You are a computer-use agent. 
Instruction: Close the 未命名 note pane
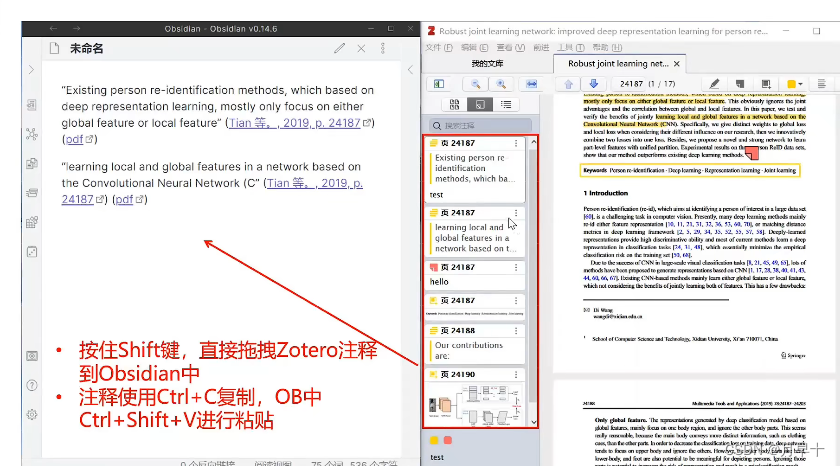(361, 48)
